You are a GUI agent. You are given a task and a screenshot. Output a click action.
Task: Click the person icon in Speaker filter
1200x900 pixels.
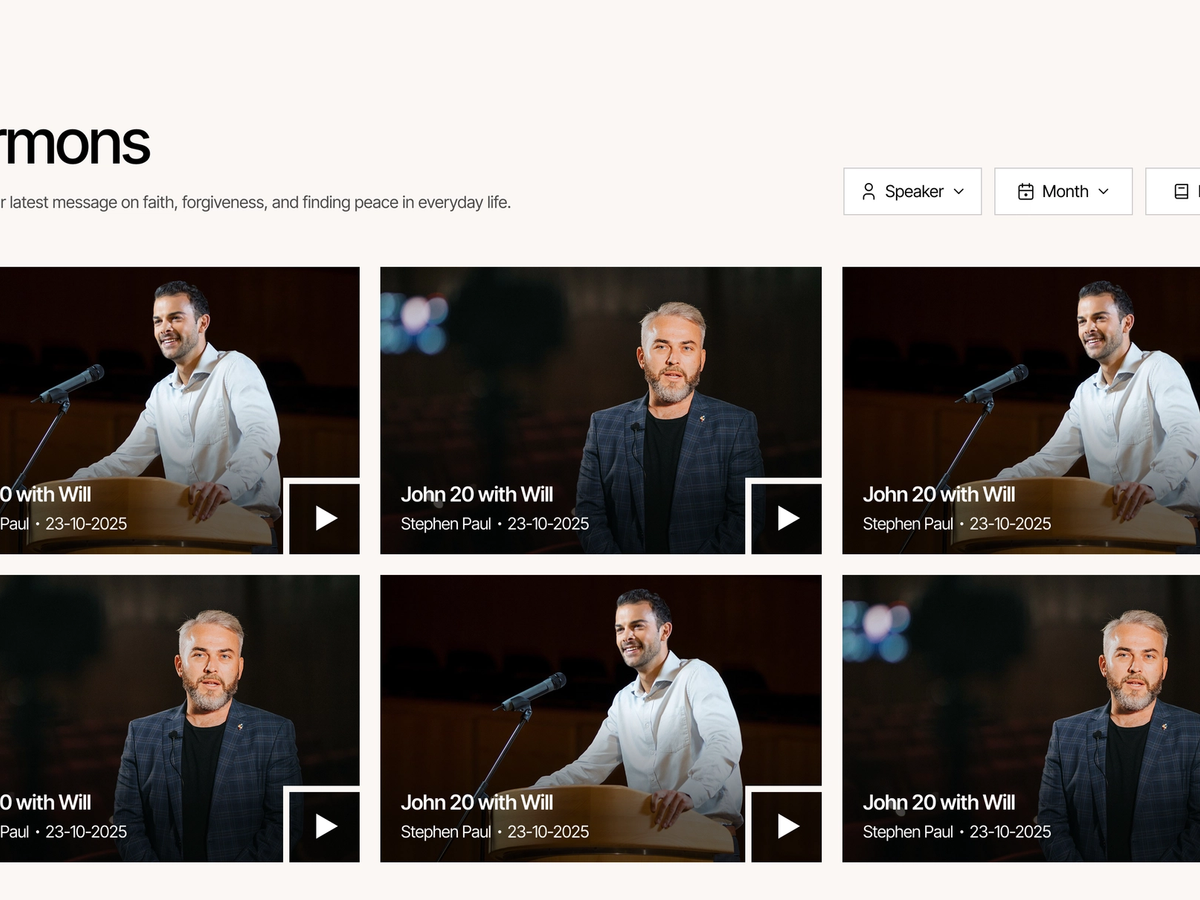point(869,191)
